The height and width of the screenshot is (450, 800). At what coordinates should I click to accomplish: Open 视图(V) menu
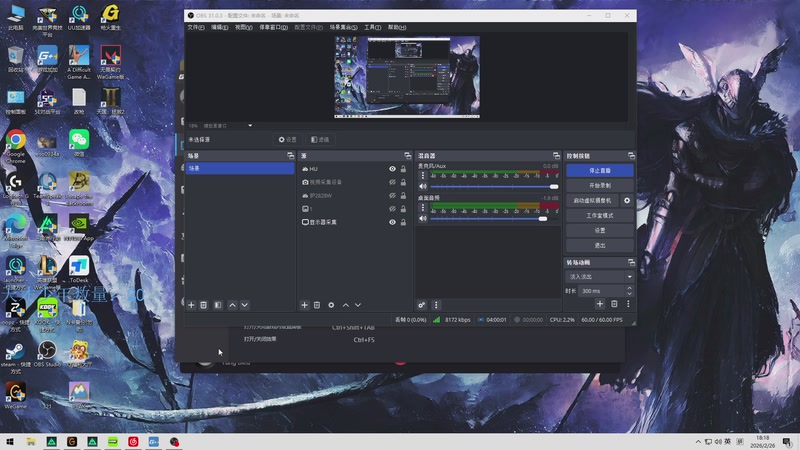[243, 27]
